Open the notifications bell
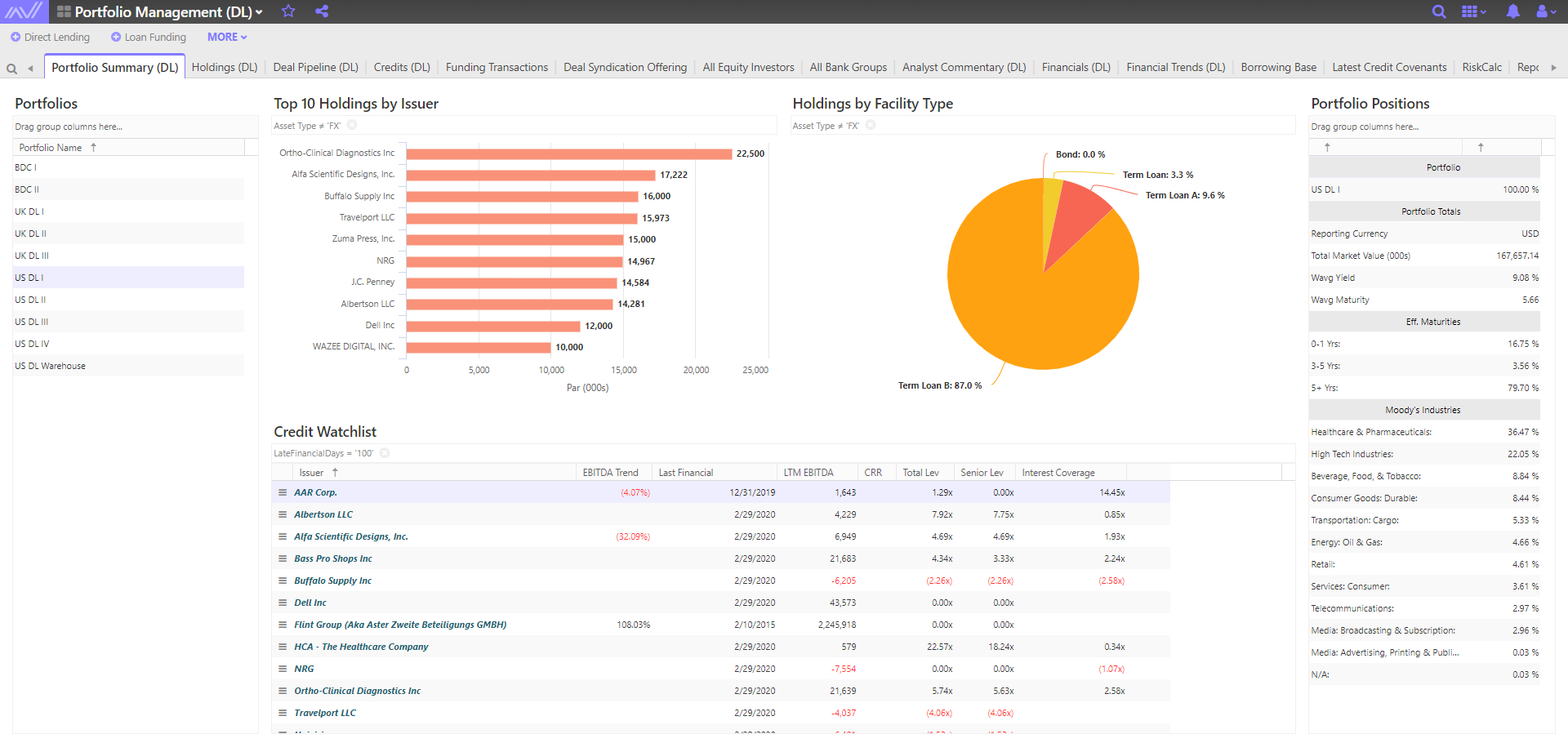1568x743 pixels. 1513,11
